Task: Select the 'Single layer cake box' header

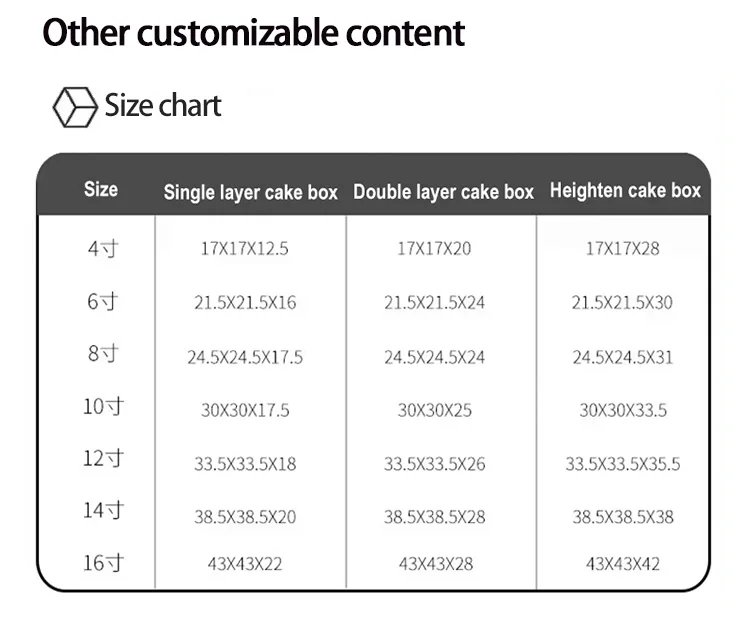Action: point(250,192)
